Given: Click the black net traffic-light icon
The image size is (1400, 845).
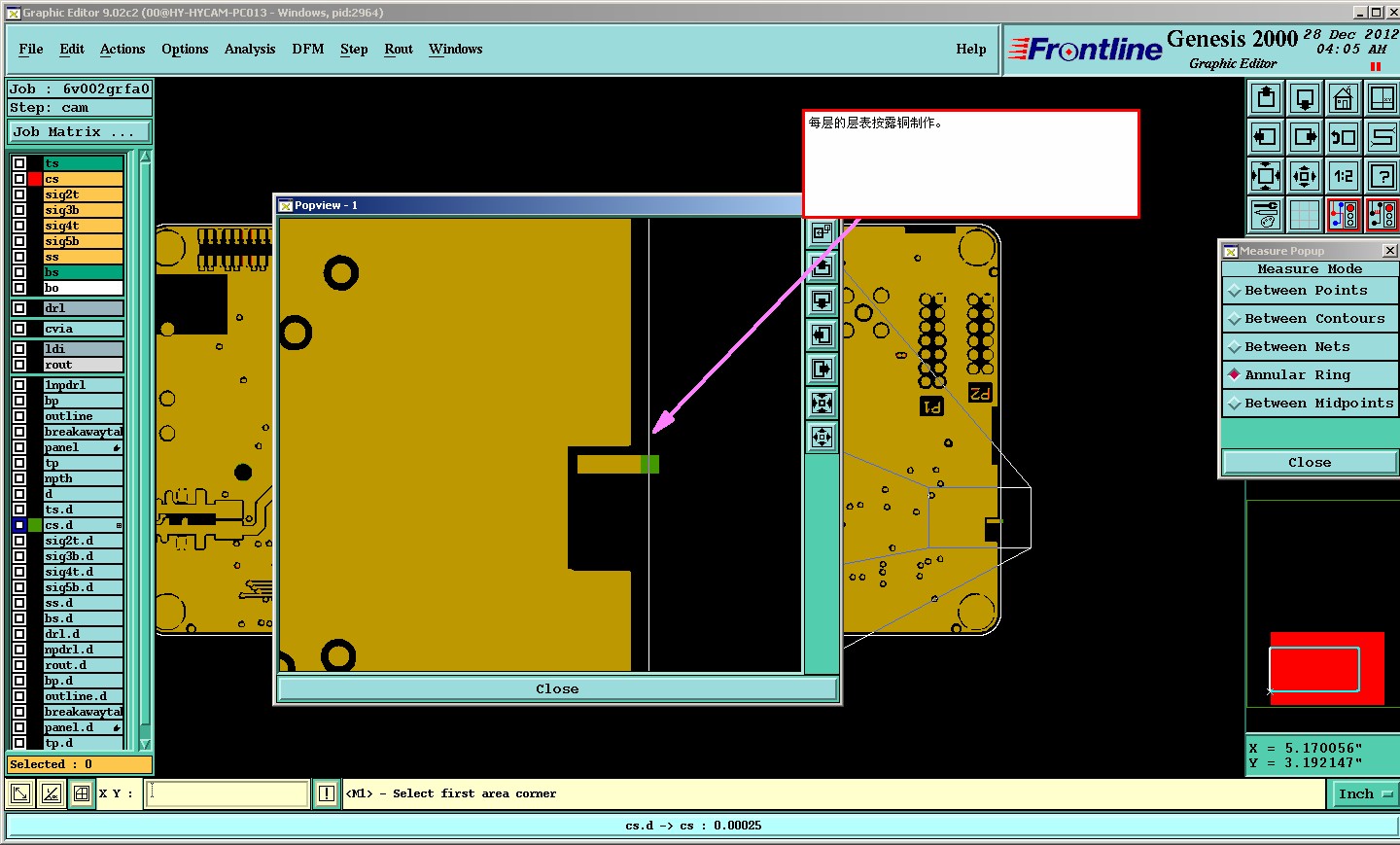Looking at the screenshot, I should pyautogui.click(x=1382, y=215).
